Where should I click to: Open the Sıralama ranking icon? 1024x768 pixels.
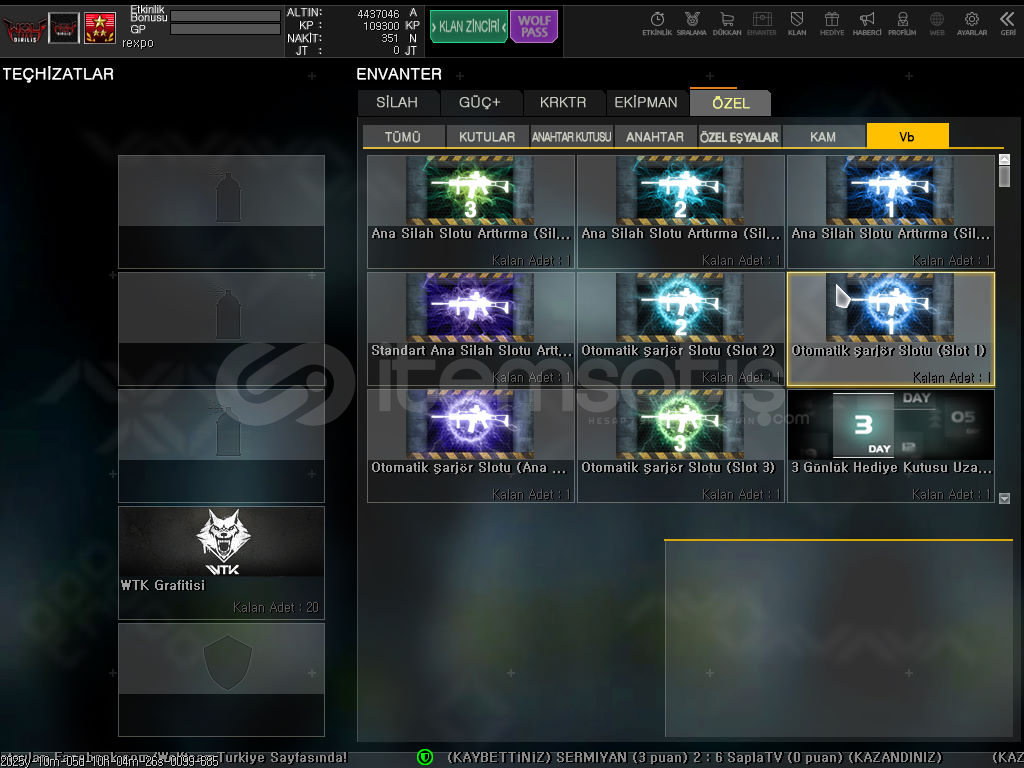(x=692, y=24)
